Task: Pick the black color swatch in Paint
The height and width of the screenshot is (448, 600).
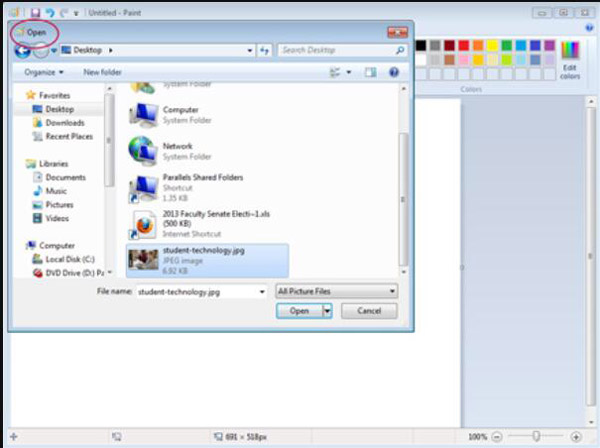Action: pos(420,46)
